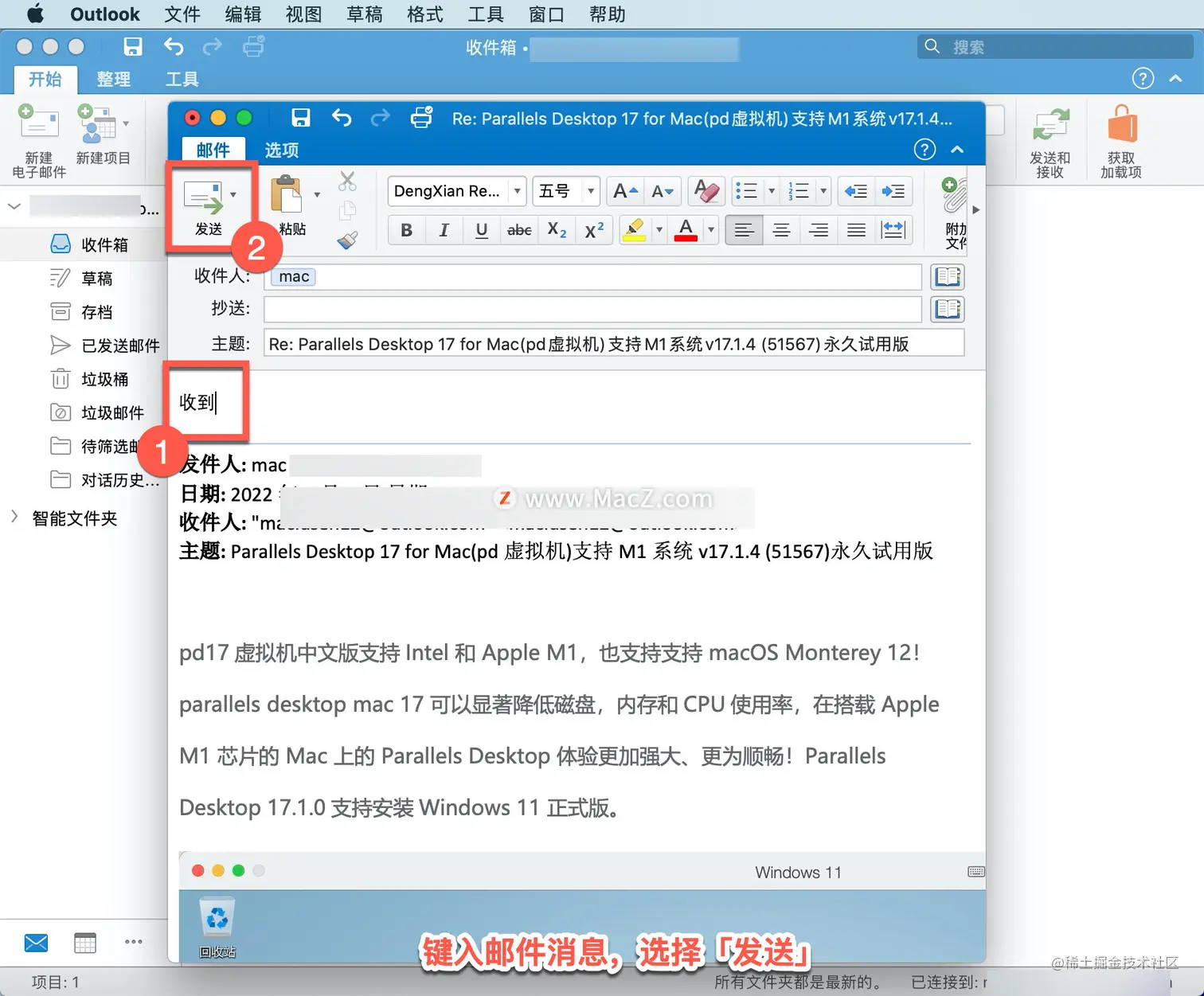Open numbered list style dropdown arrow
The image size is (1204, 996).
click(823, 191)
